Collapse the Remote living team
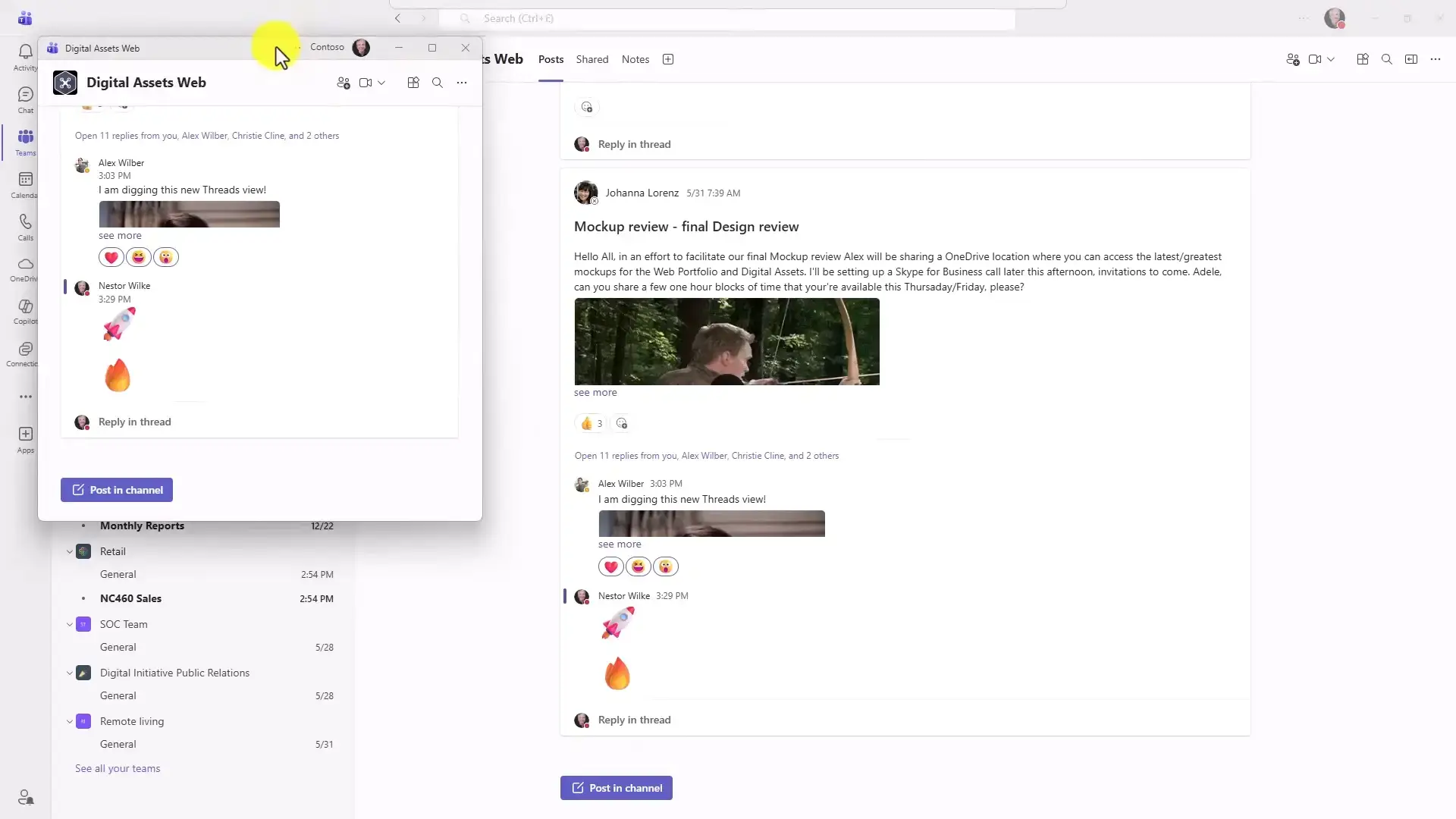The width and height of the screenshot is (1456, 819). (x=70, y=721)
